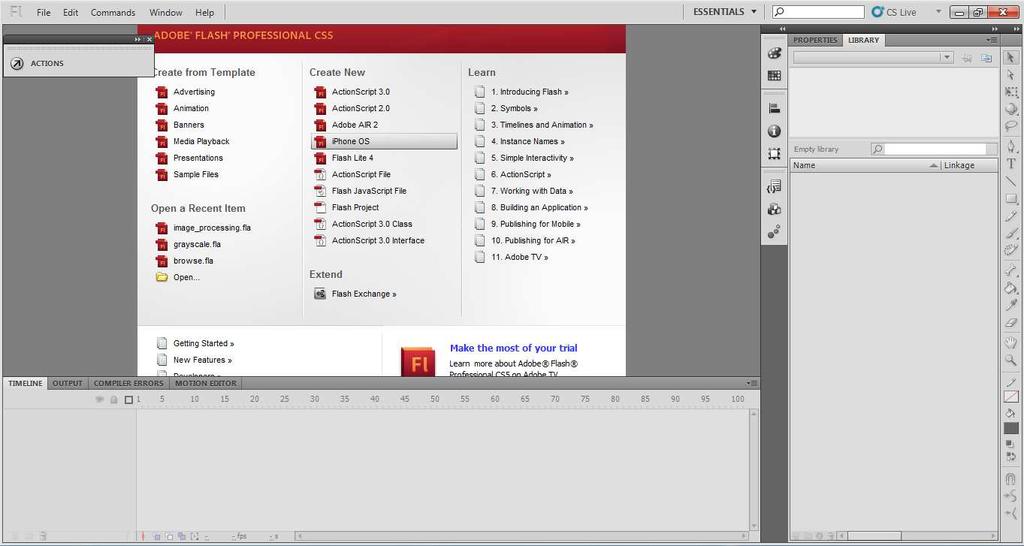The height and width of the screenshot is (546, 1024).
Task: Select the Hand tool
Action: (1011, 342)
